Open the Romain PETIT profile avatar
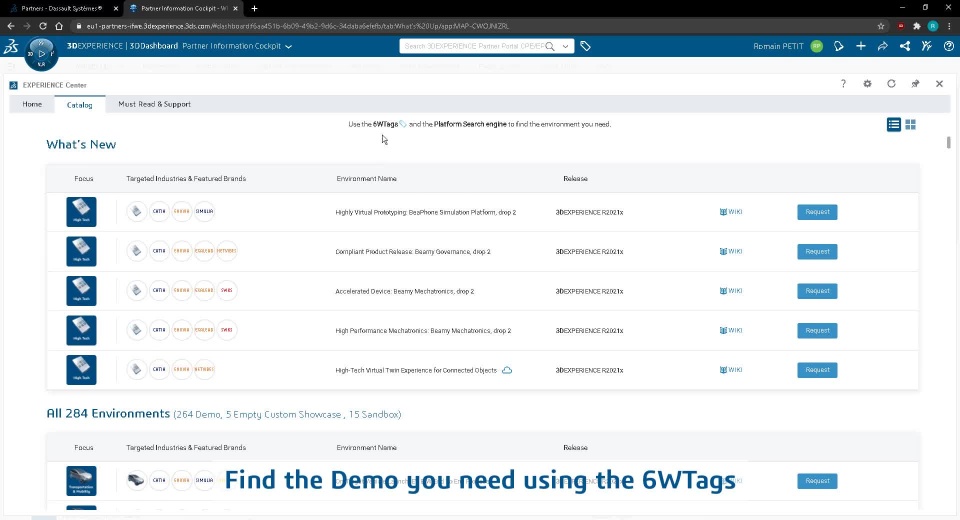This screenshot has width=960, height=520. (x=817, y=46)
